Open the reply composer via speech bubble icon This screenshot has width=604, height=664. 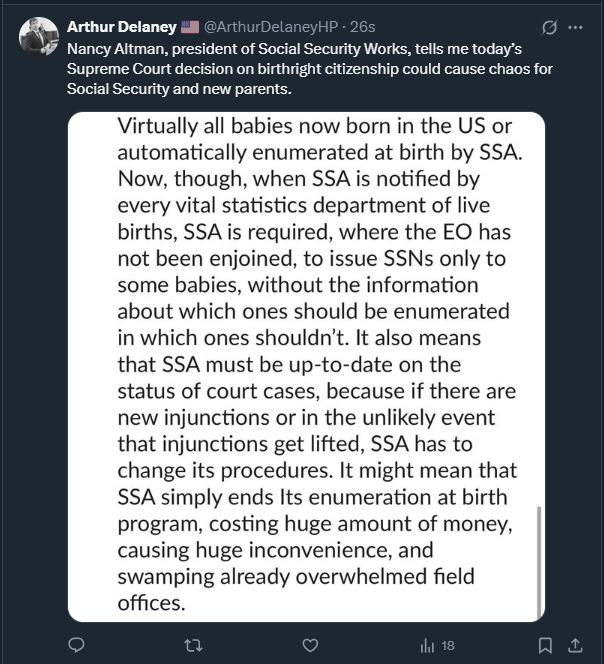coord(76,645)
